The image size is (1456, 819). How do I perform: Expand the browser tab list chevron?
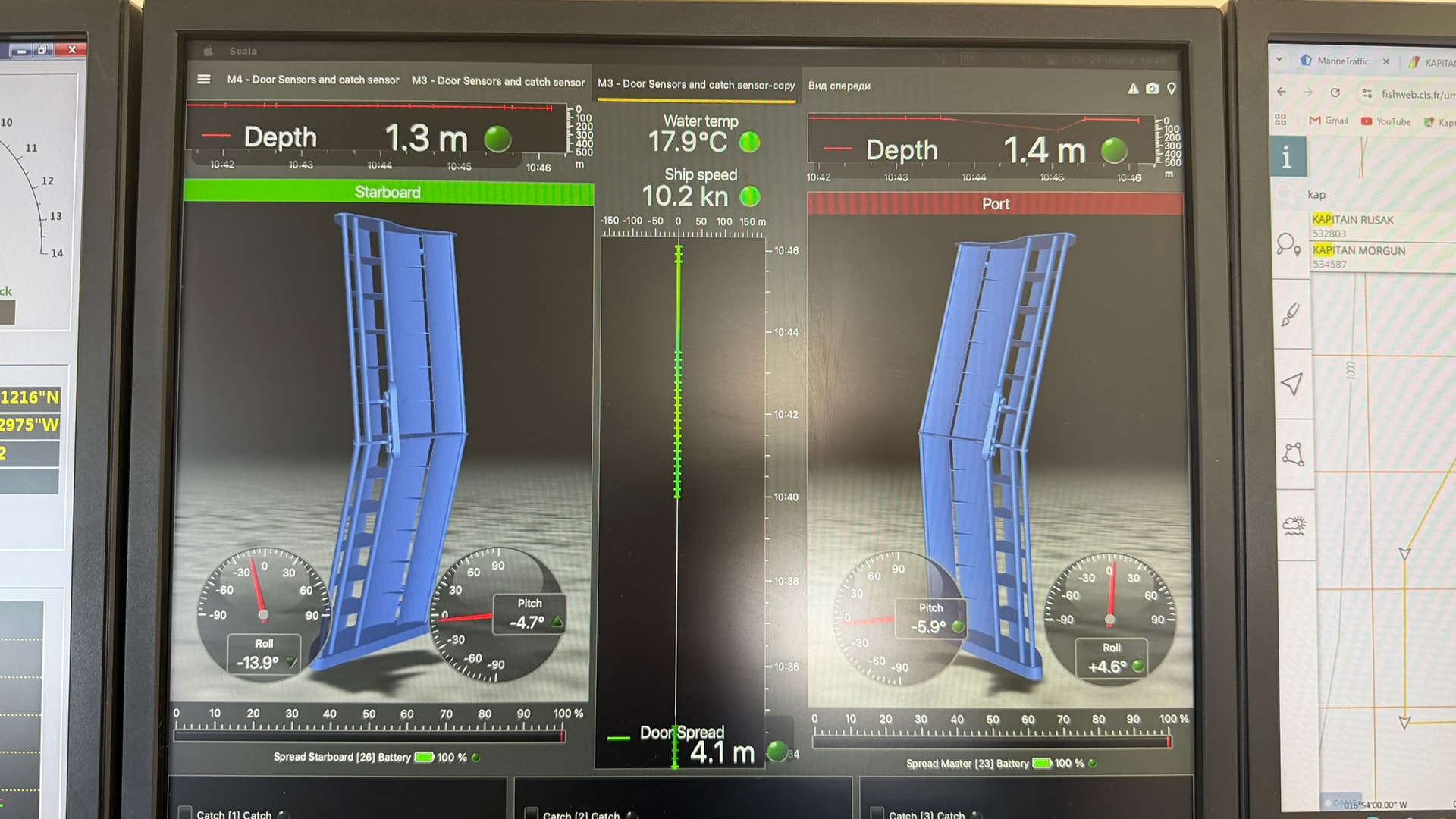click(x=1279, y=59)
